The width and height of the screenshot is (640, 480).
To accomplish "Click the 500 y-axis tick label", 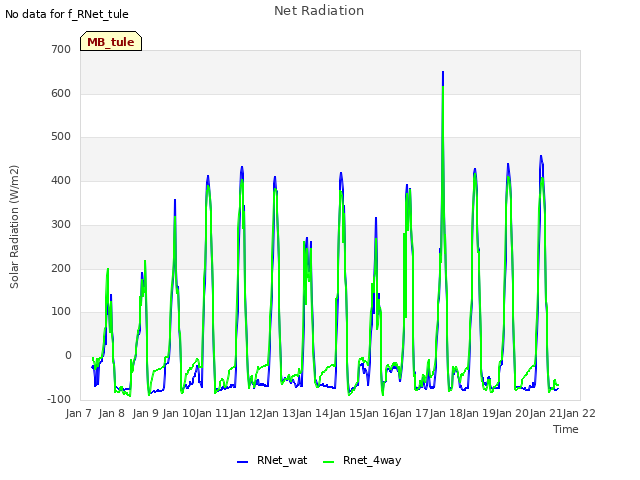I will (61, 137).
